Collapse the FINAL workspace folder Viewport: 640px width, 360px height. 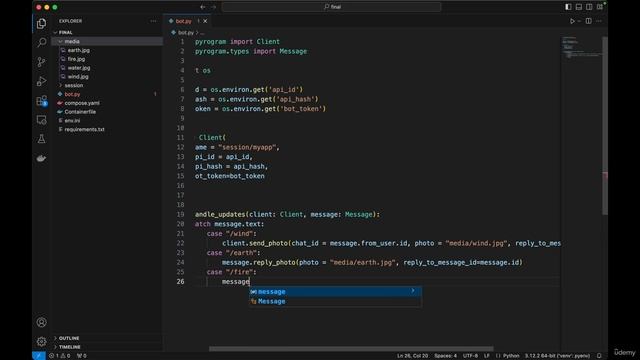coord(65,33)
